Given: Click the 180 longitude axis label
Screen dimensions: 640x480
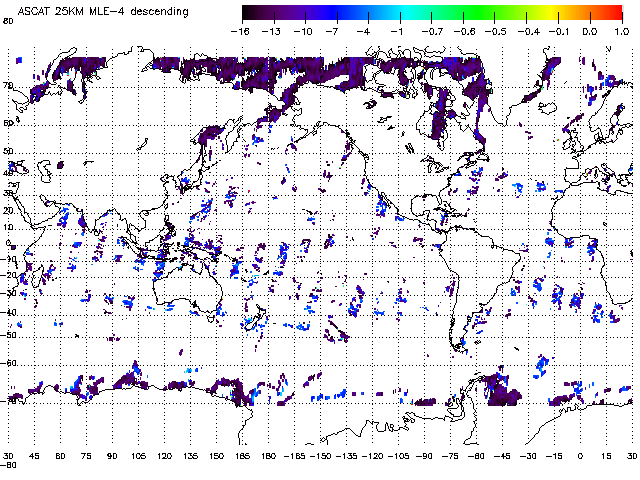Looking at the screenshot, I should 269,456.
